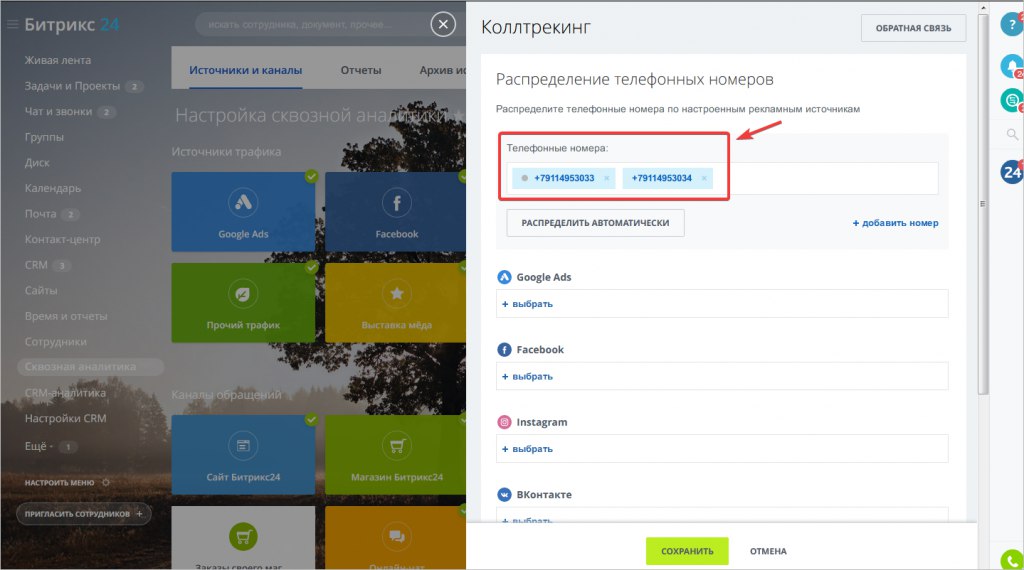Click выбрать under Google Ads
The height and width of the screenshot is (570, 1024).
527,304
